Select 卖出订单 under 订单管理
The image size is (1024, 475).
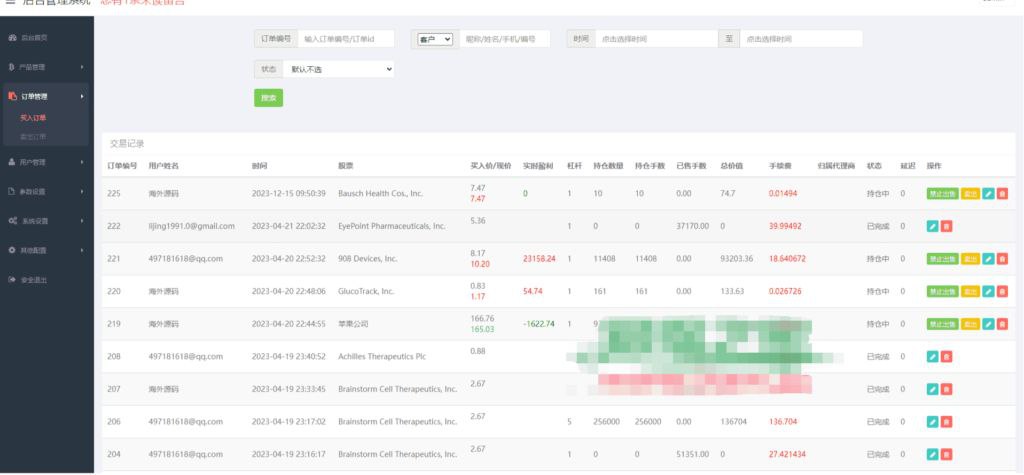[33, 136]
